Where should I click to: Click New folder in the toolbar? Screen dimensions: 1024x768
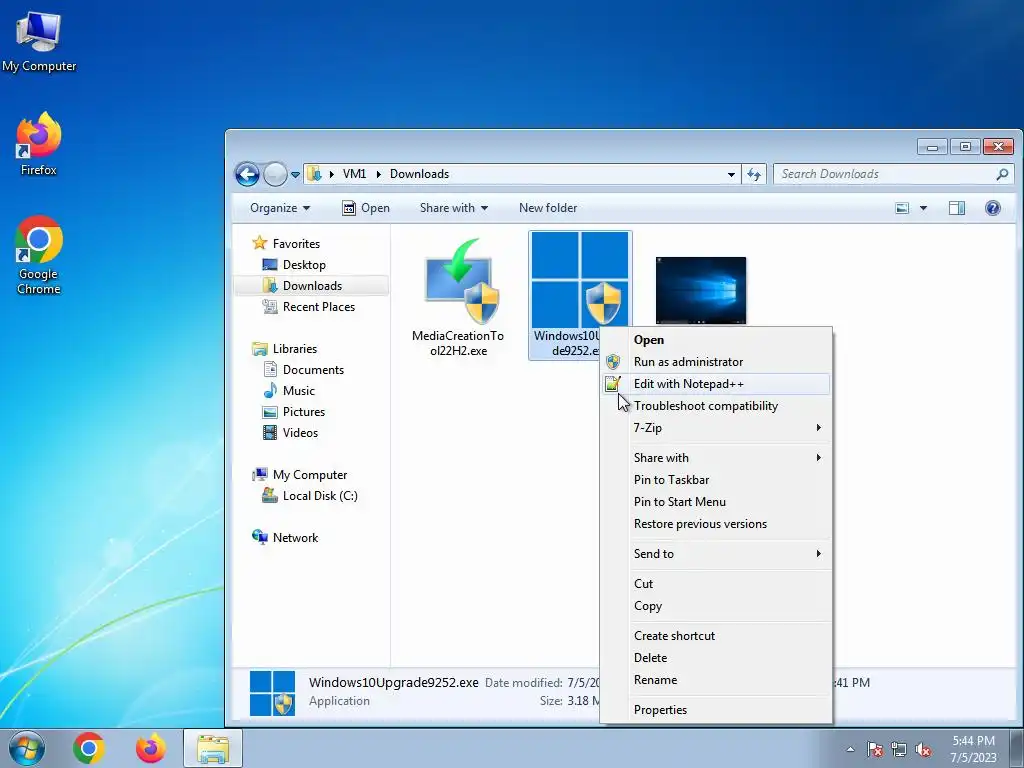[548, 208]
